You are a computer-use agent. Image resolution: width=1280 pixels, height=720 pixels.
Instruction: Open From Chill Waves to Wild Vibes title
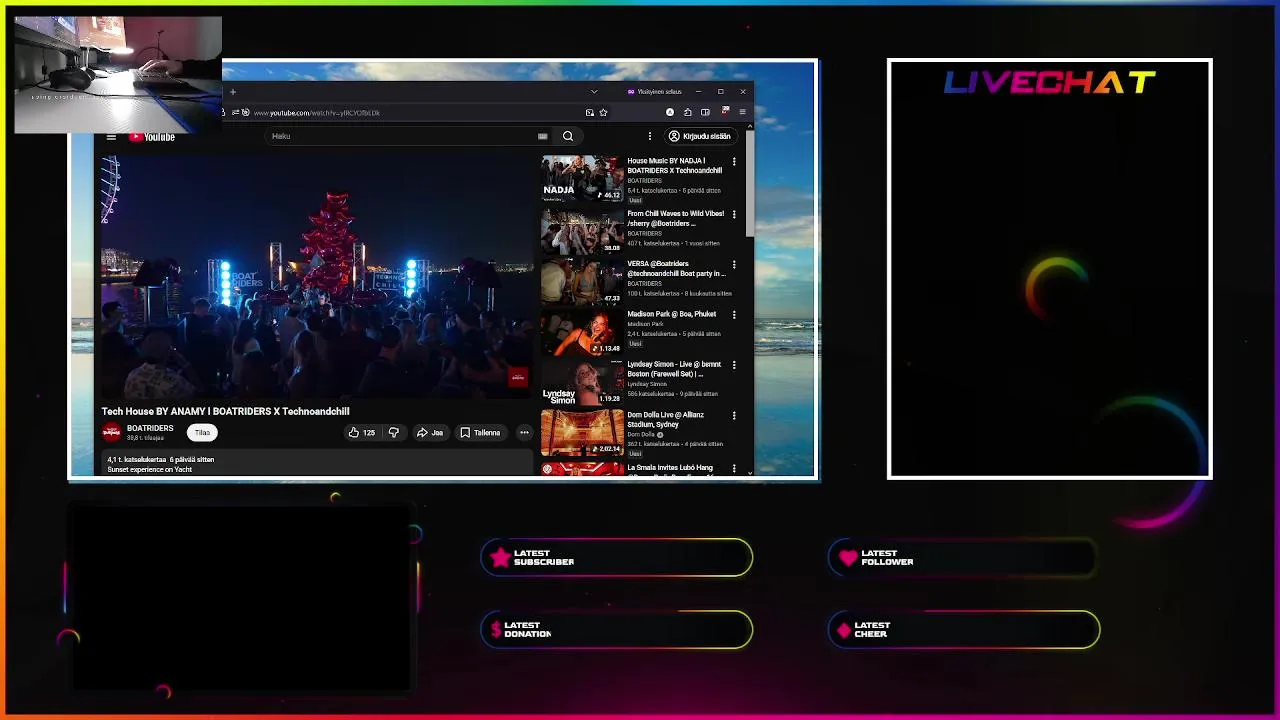(675, 218)
